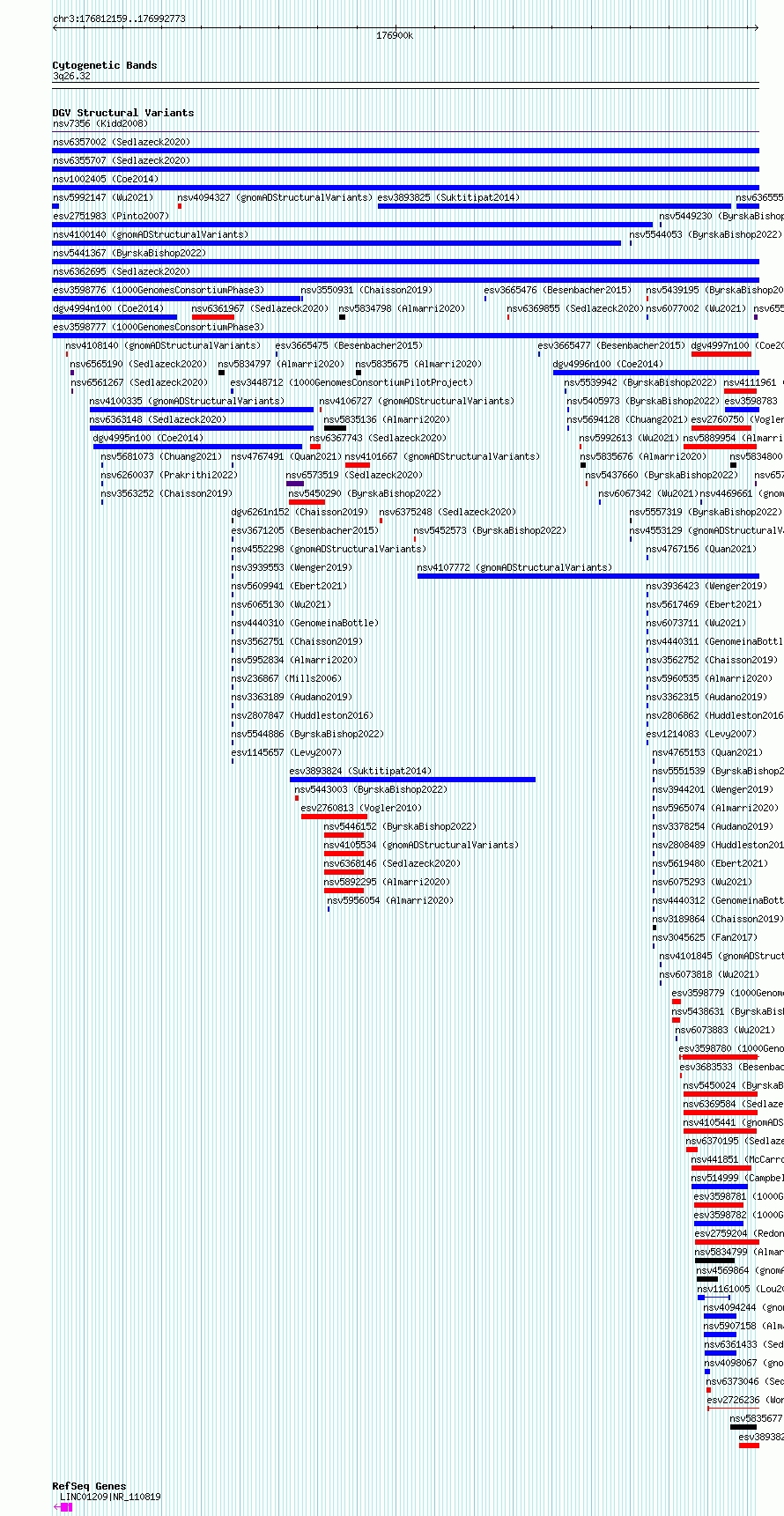Click nsv6368146 (Sedlazeck2020) label
784x1516 pixels.
click(x=392, y=864)
